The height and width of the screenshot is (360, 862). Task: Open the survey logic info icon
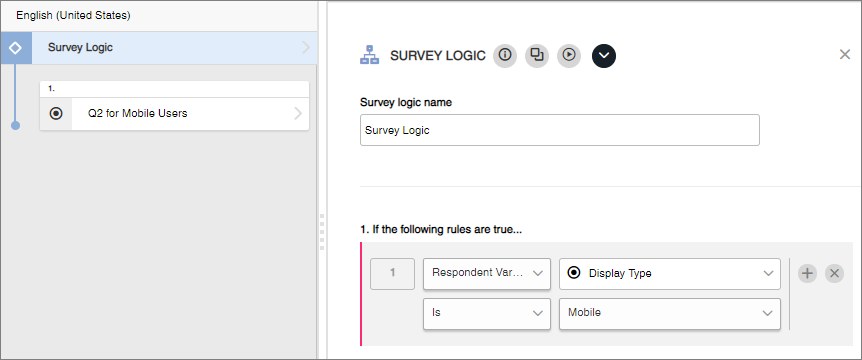[505, 55]
